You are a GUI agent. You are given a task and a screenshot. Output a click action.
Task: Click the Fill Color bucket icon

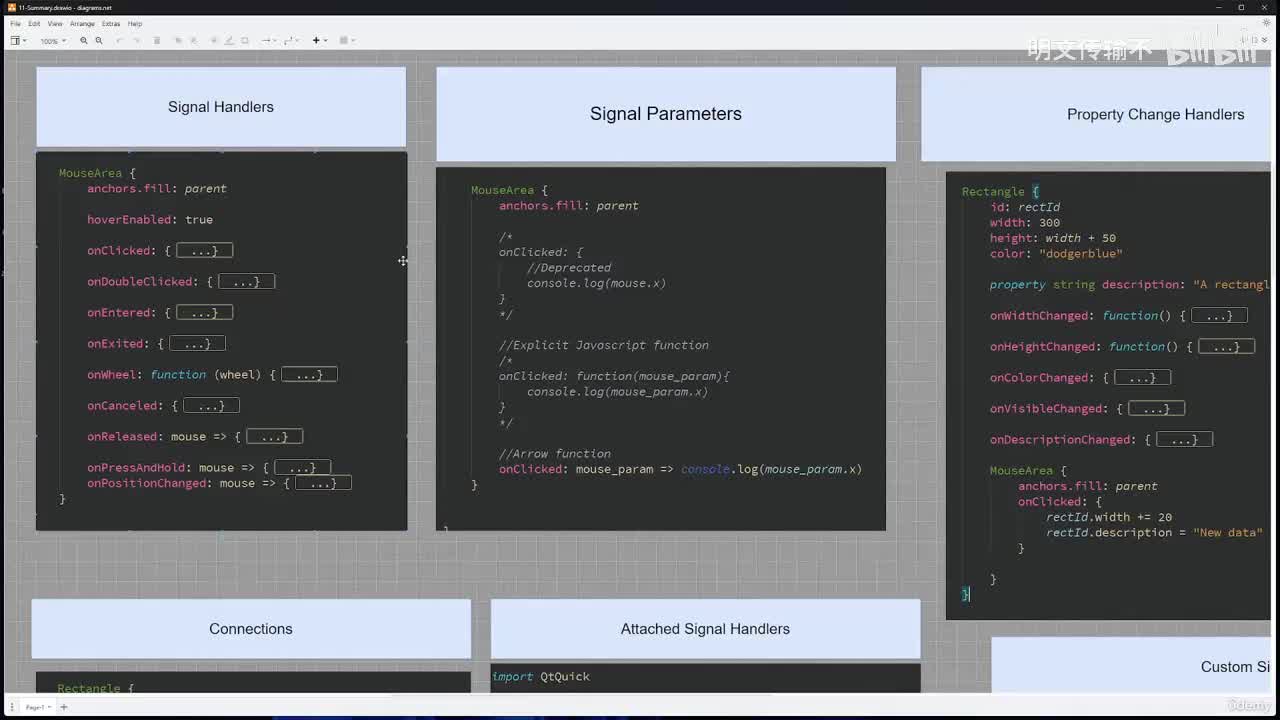click(x=214, y=41)
